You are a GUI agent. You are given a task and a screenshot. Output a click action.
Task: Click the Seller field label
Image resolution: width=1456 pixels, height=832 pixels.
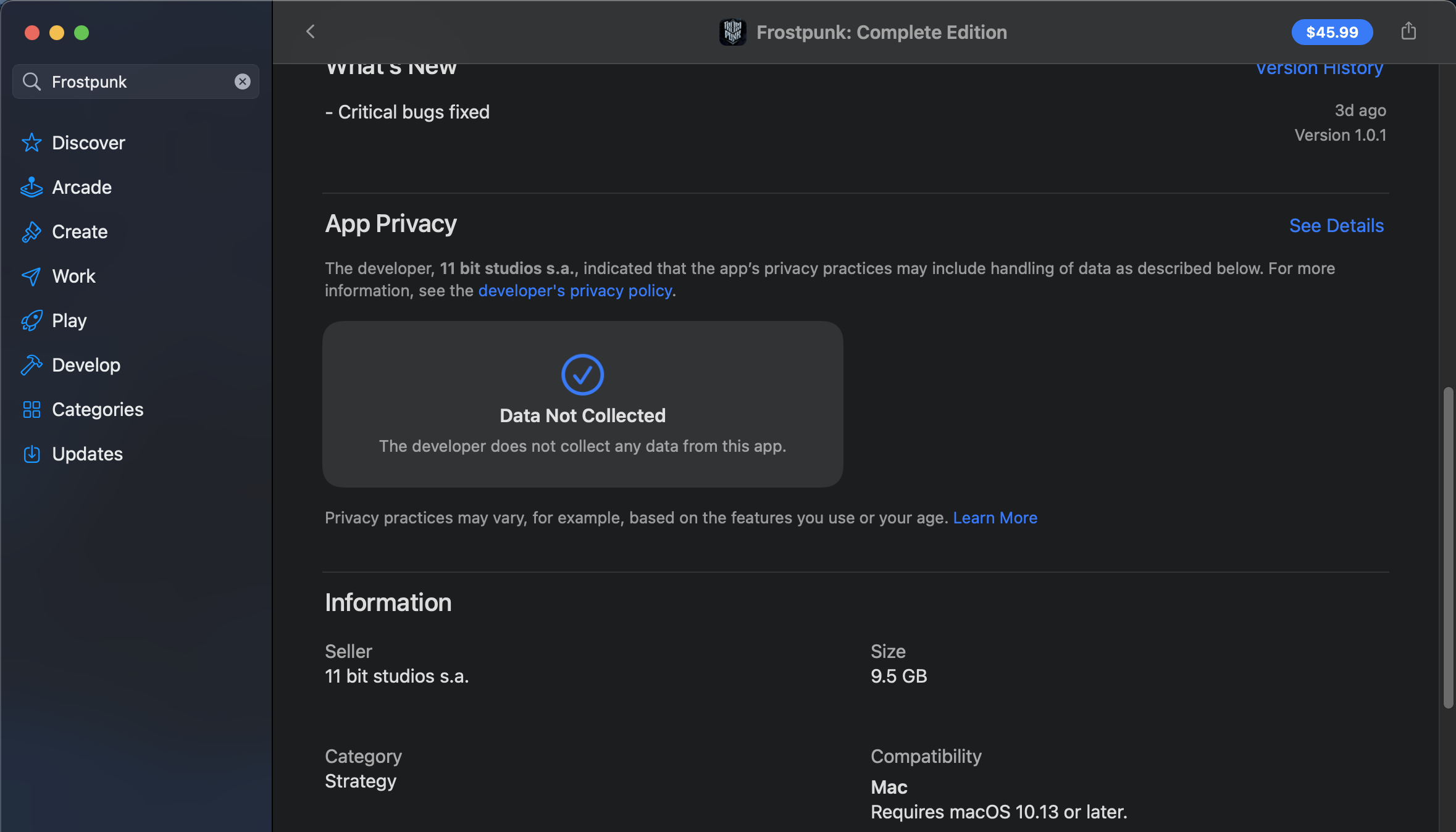click(349, 652)
